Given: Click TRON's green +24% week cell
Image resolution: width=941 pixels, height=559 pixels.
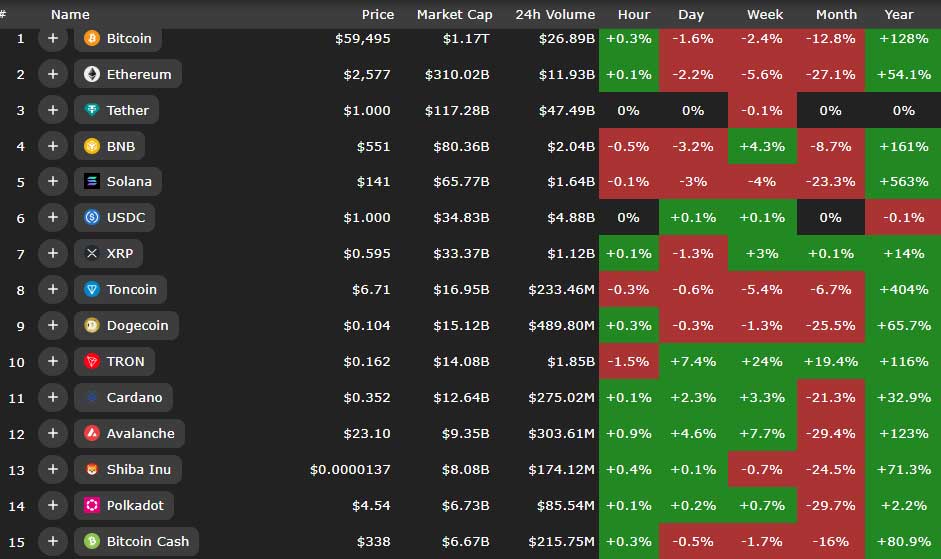Looking at the screenshot, I should click(762, 362).
